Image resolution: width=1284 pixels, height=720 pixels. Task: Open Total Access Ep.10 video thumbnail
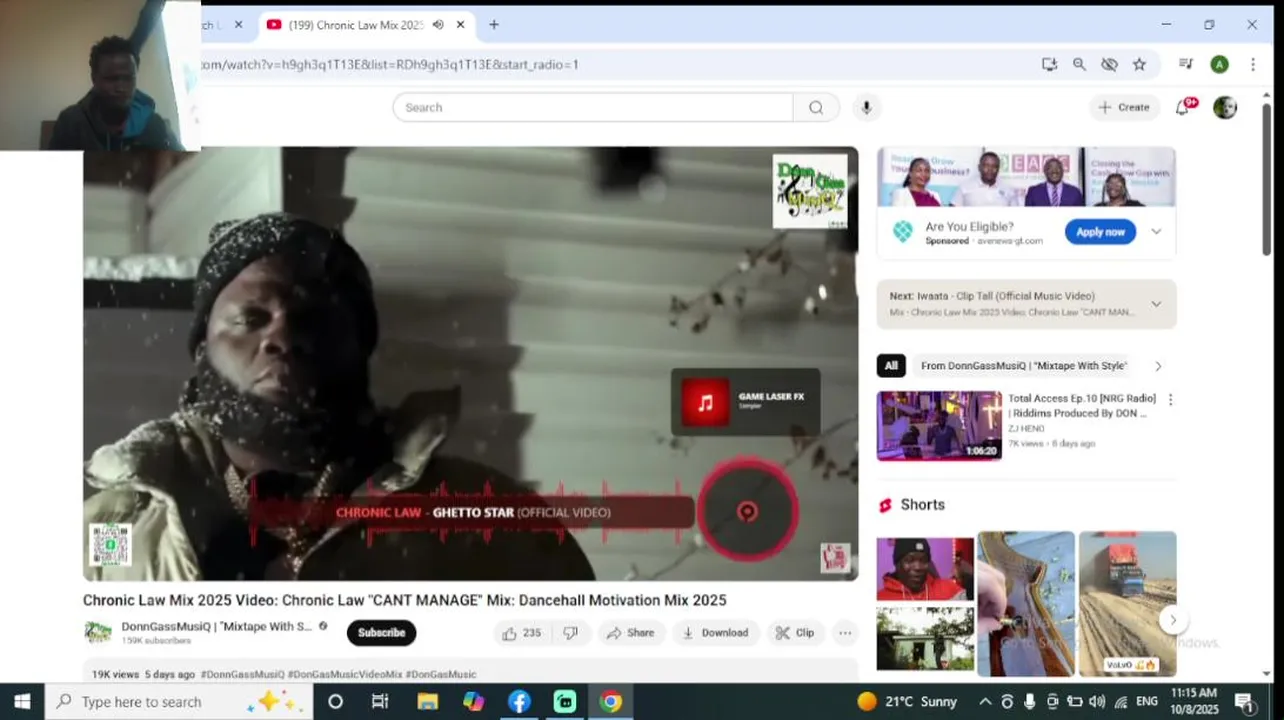939,426
